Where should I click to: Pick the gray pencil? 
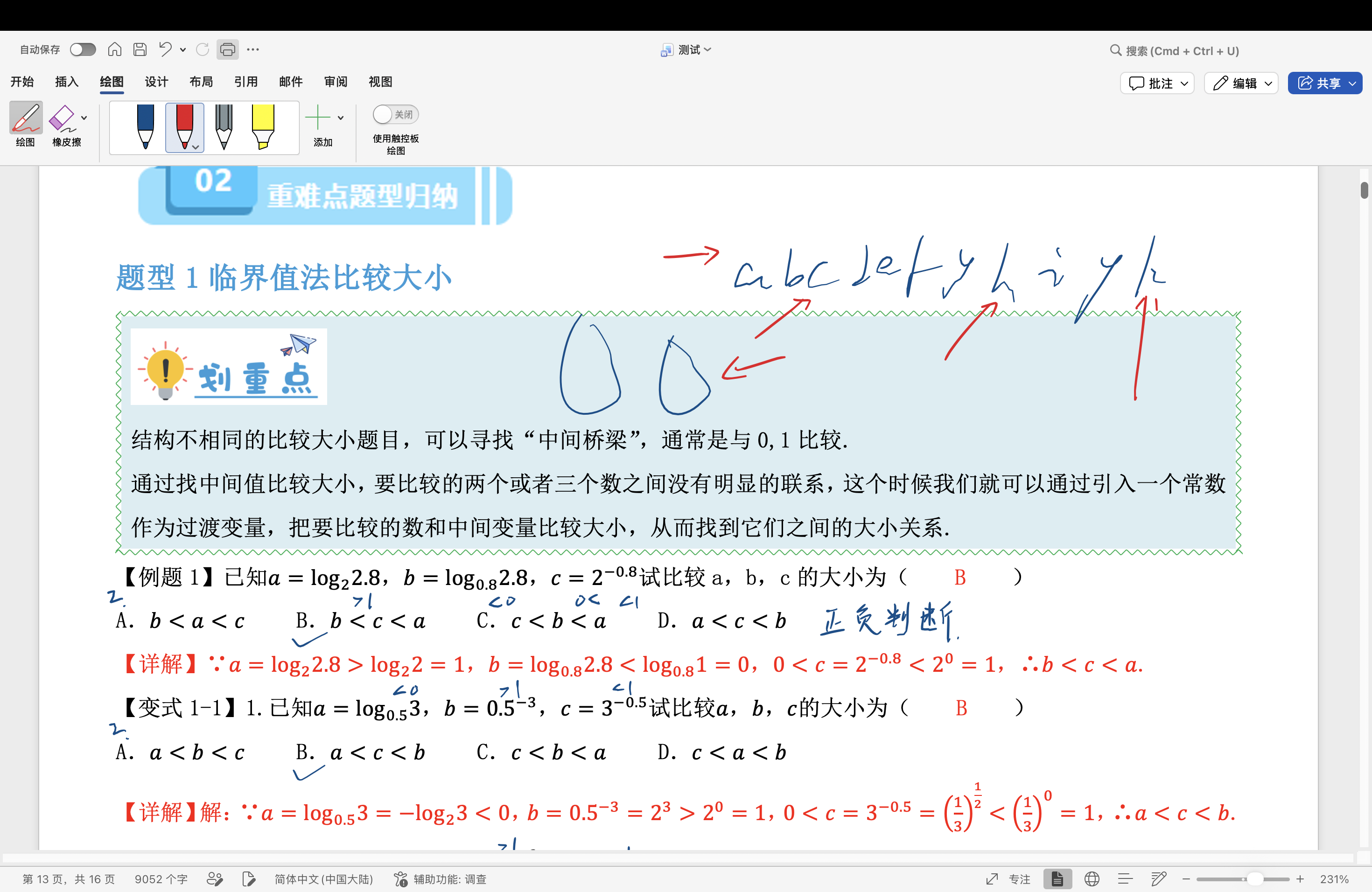pos(224,127)
